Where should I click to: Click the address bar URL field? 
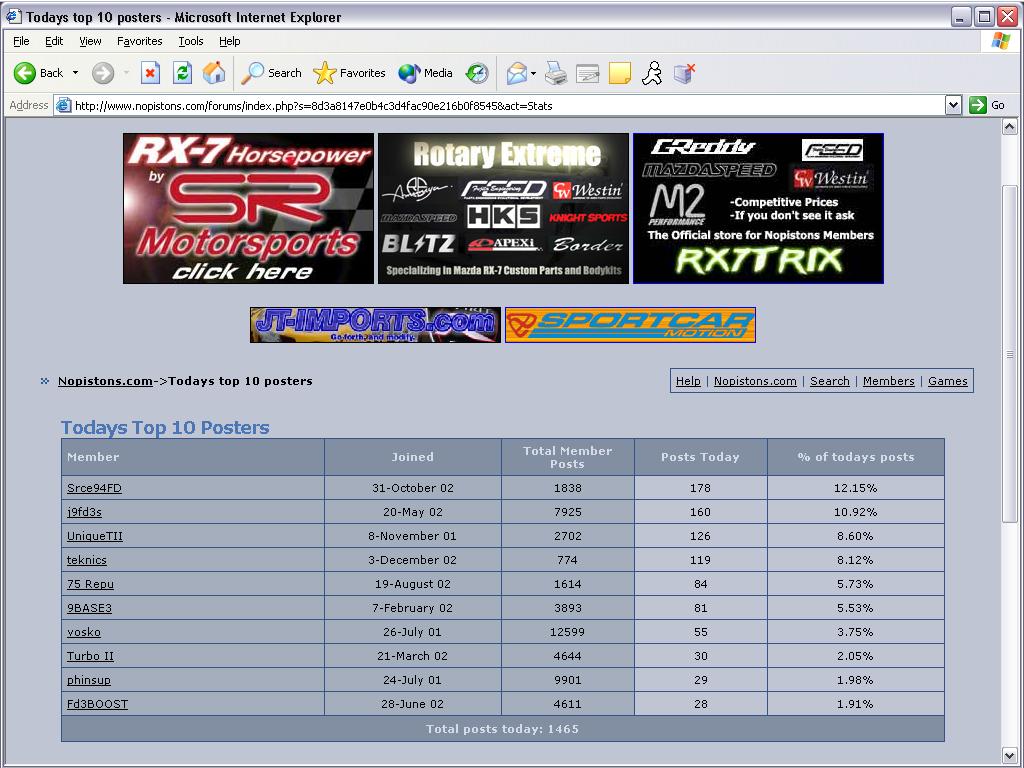click(500, 105)
